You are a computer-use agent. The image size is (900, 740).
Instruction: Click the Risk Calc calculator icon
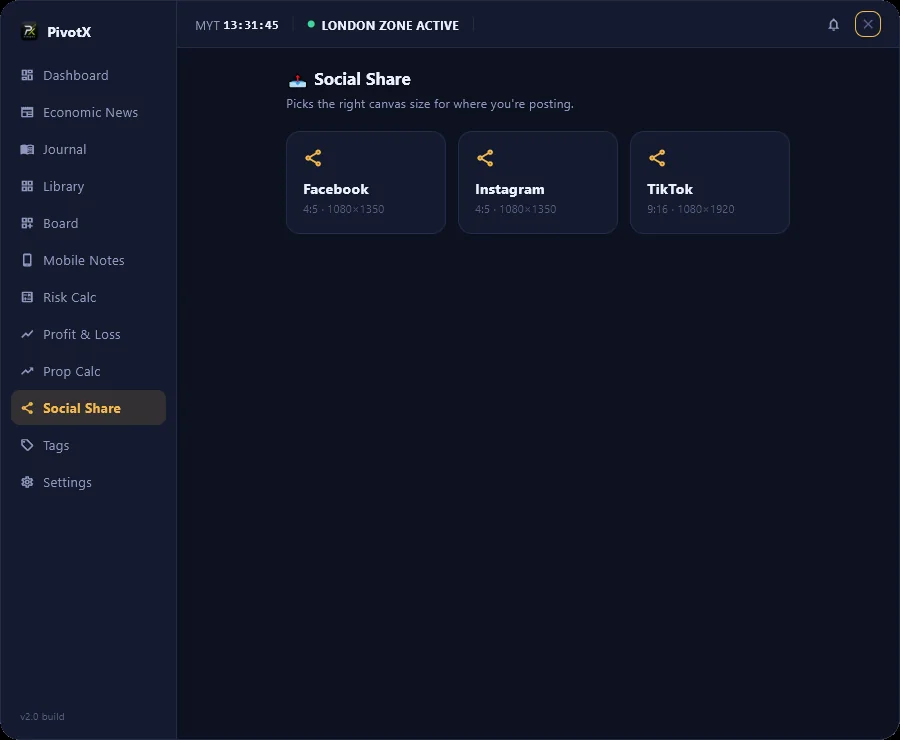[27, 297]
